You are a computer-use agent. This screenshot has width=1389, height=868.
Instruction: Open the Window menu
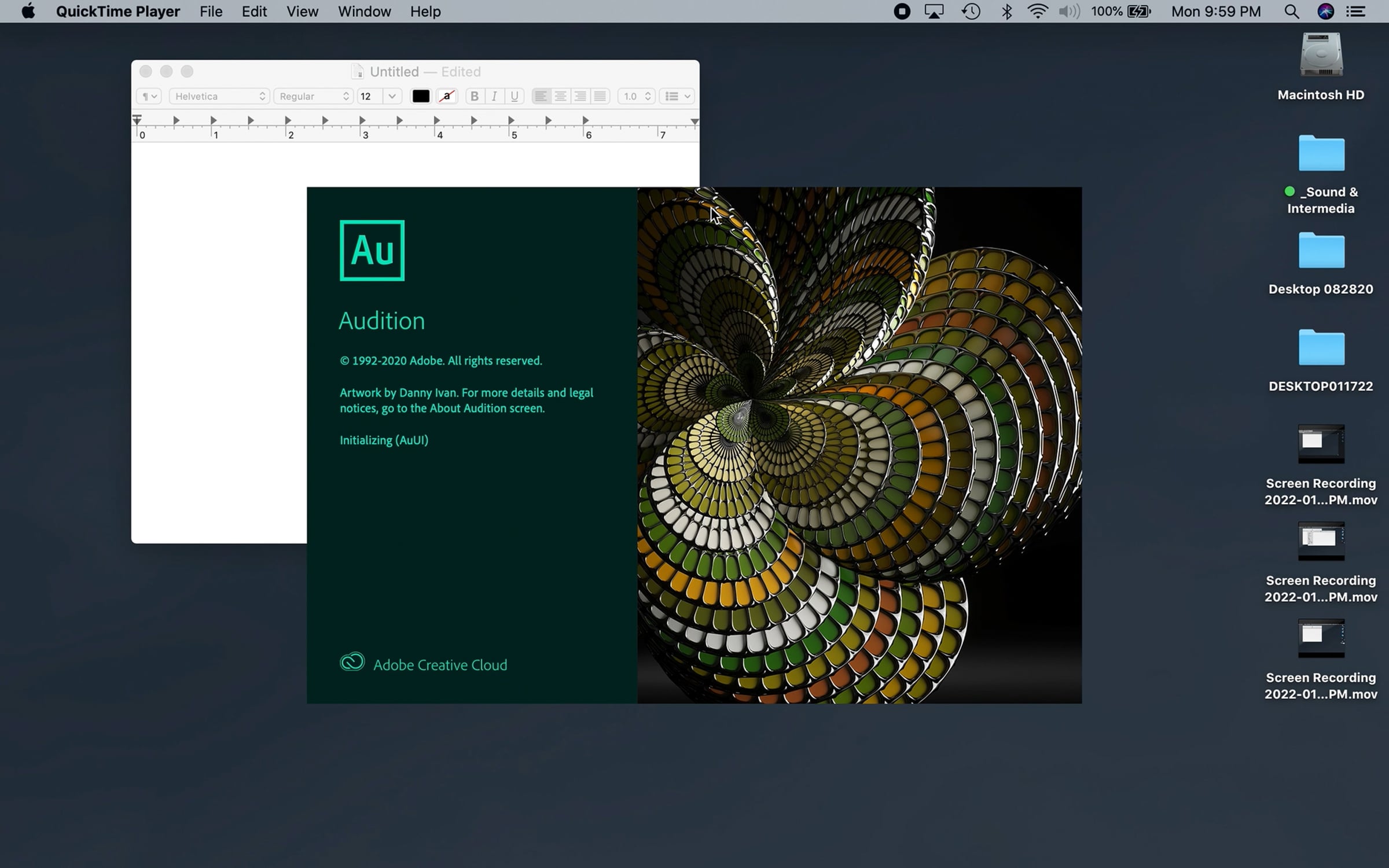pyautogui.click(x=364, y=12)
